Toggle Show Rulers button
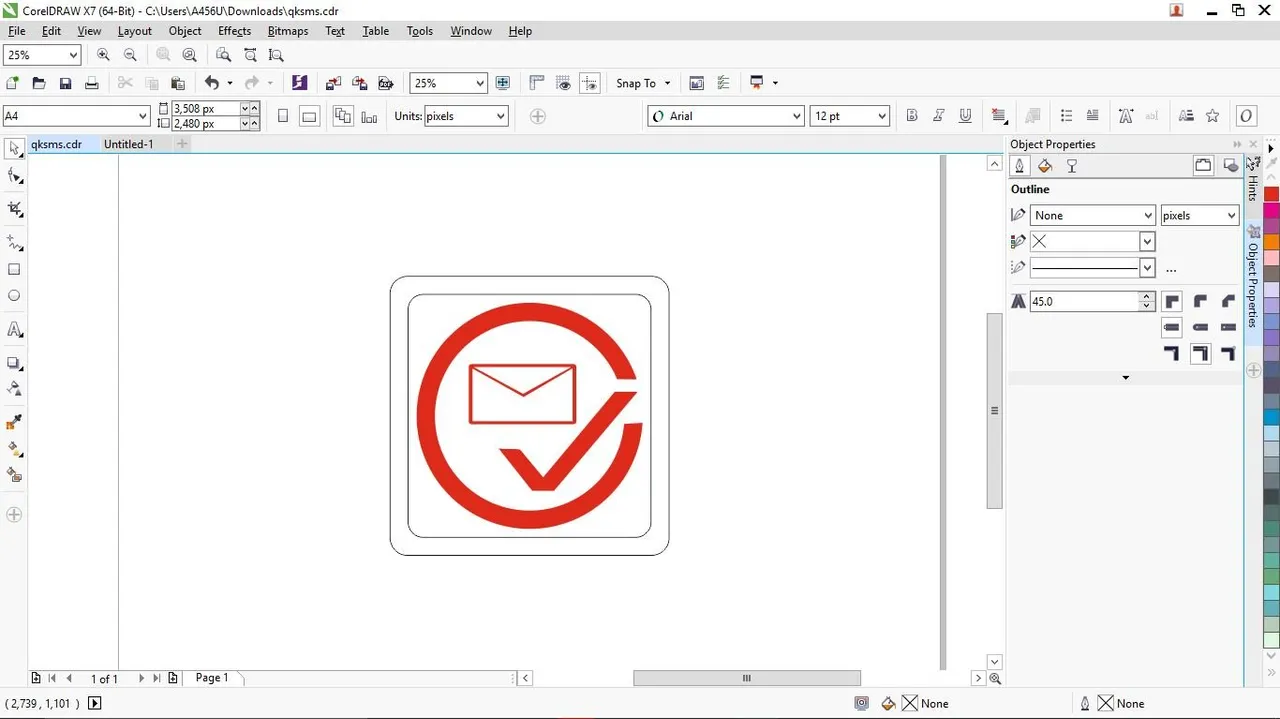Screen dimensions: 1280x719 click(x=536, y=83)
